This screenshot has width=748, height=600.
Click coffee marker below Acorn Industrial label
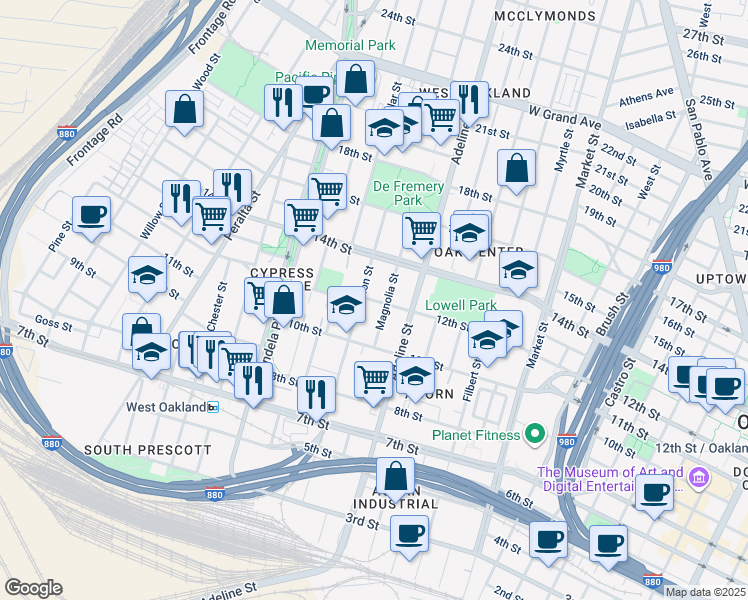(409, 533)
